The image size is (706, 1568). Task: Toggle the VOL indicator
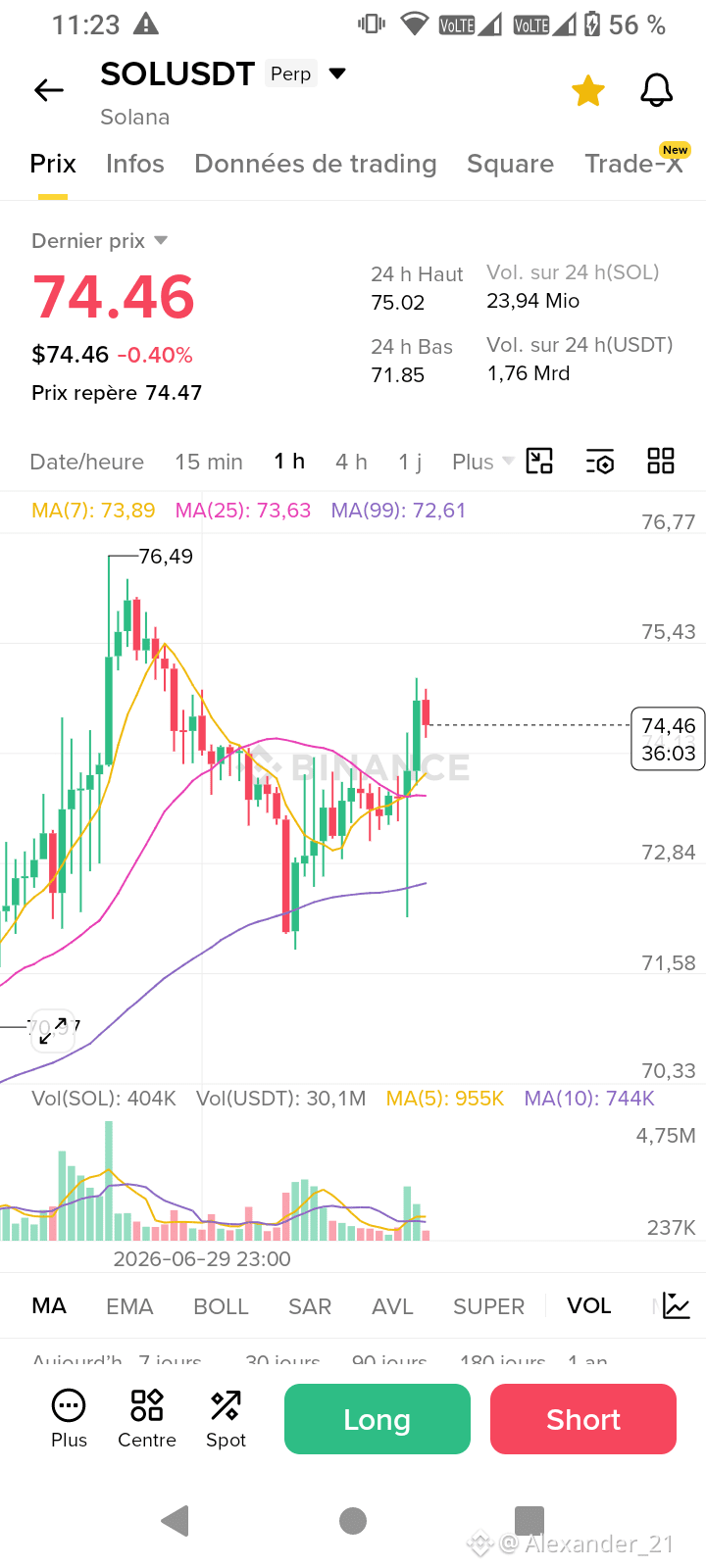(x=588, y=1306)
